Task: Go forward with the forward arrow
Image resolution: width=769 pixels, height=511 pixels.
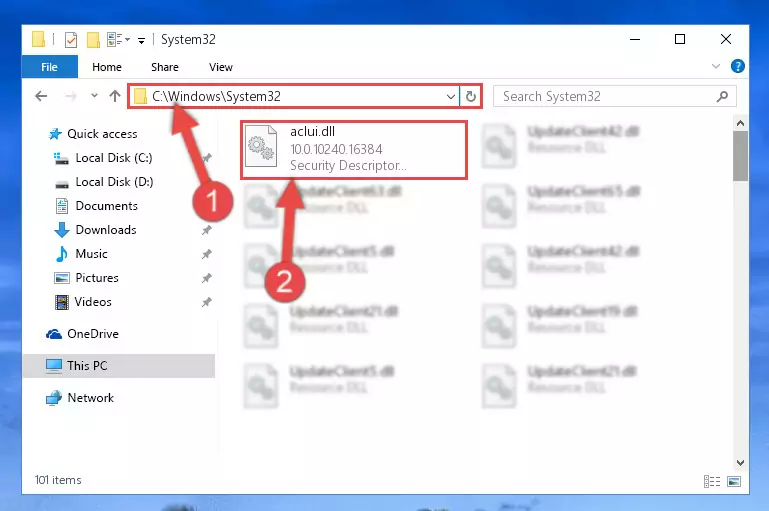Action: [70, 96]
